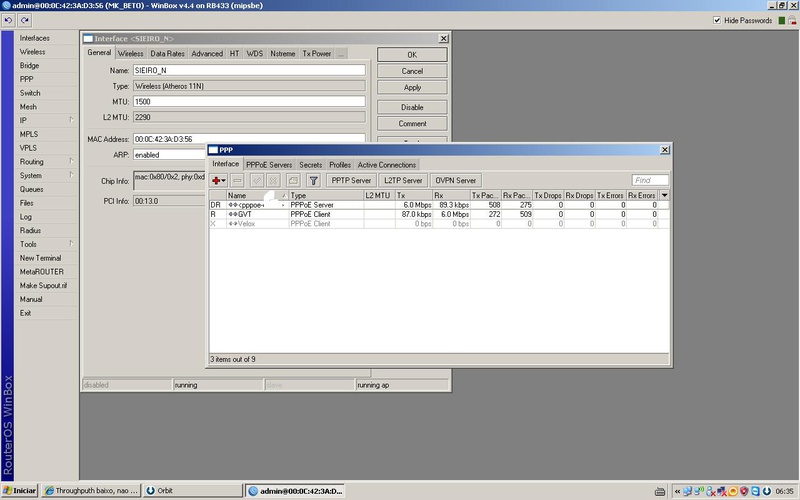Open the column selector dropdown in PPP table
This screenshot has height=500, width=800.
tap(664, 195)
